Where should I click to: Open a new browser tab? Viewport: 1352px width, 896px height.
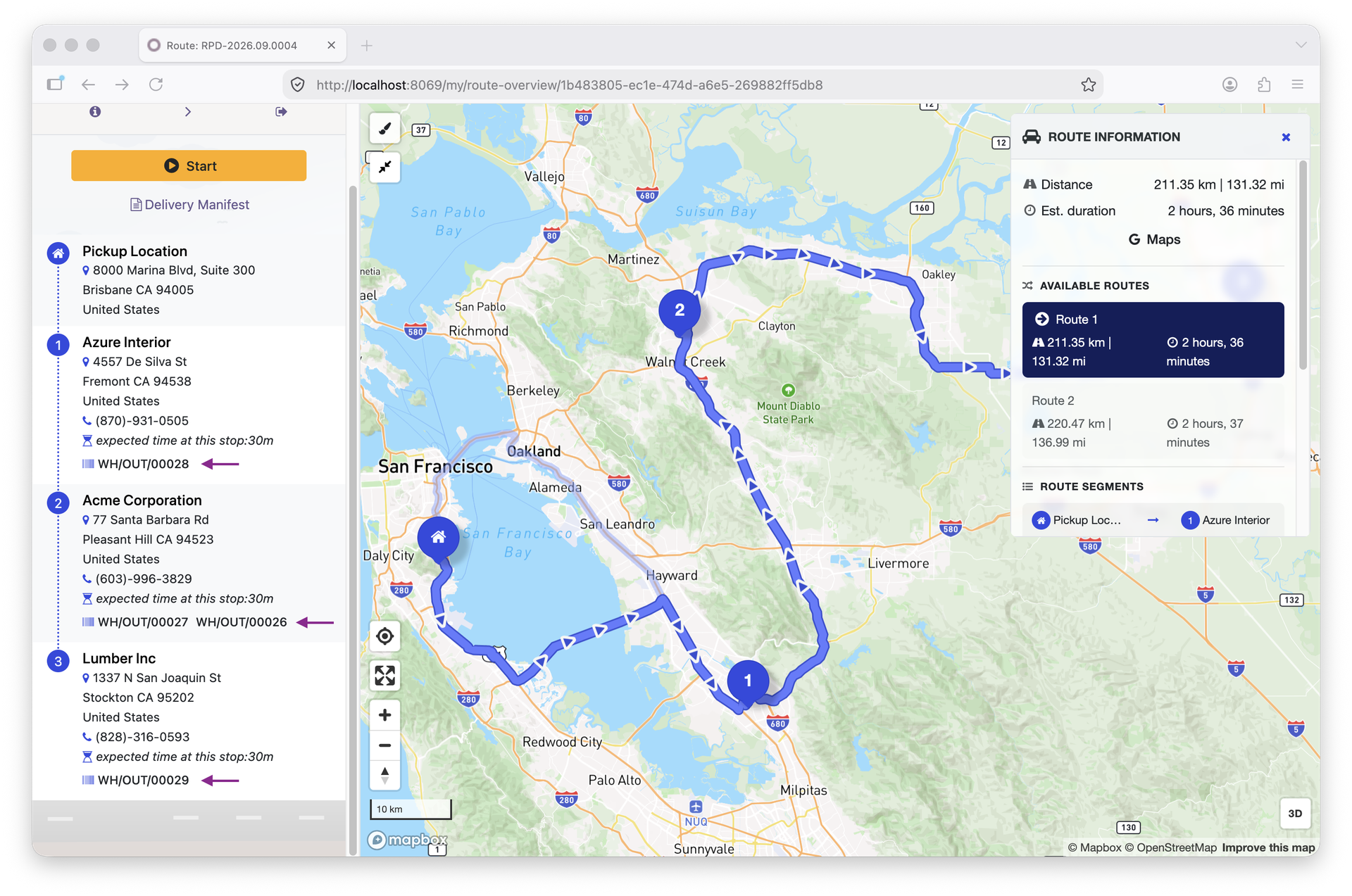(367, 46)
